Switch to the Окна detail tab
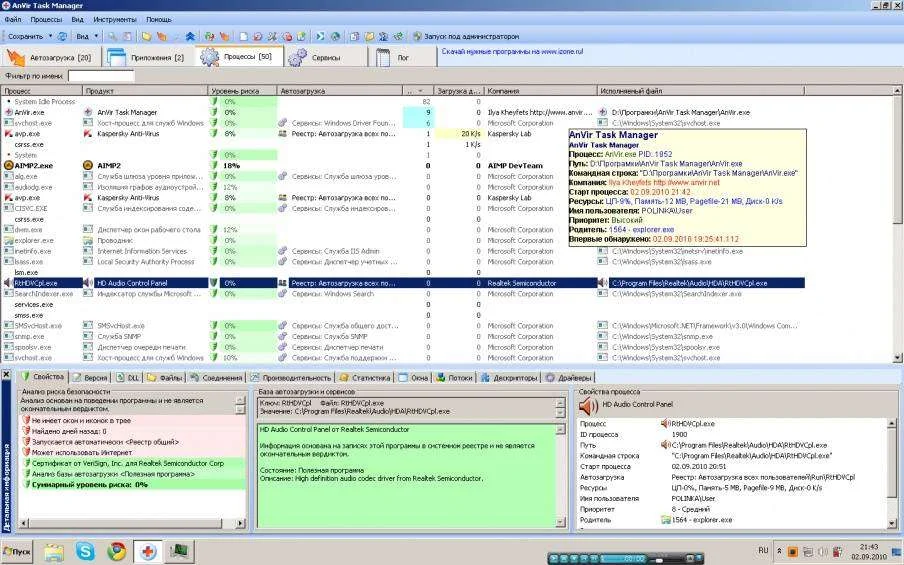 [x=413, y=378]
